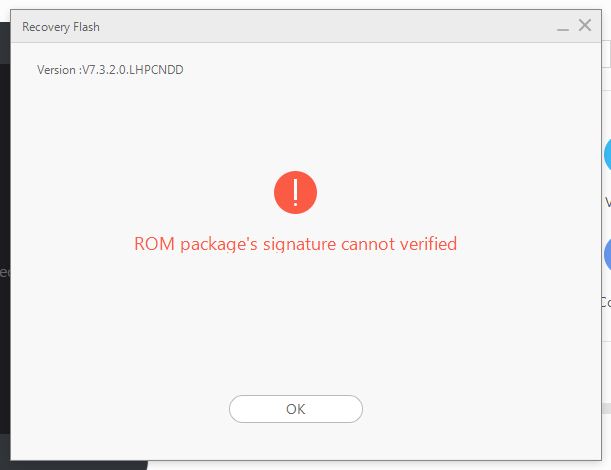Click the Recovery Flash title label

point(61,27)
